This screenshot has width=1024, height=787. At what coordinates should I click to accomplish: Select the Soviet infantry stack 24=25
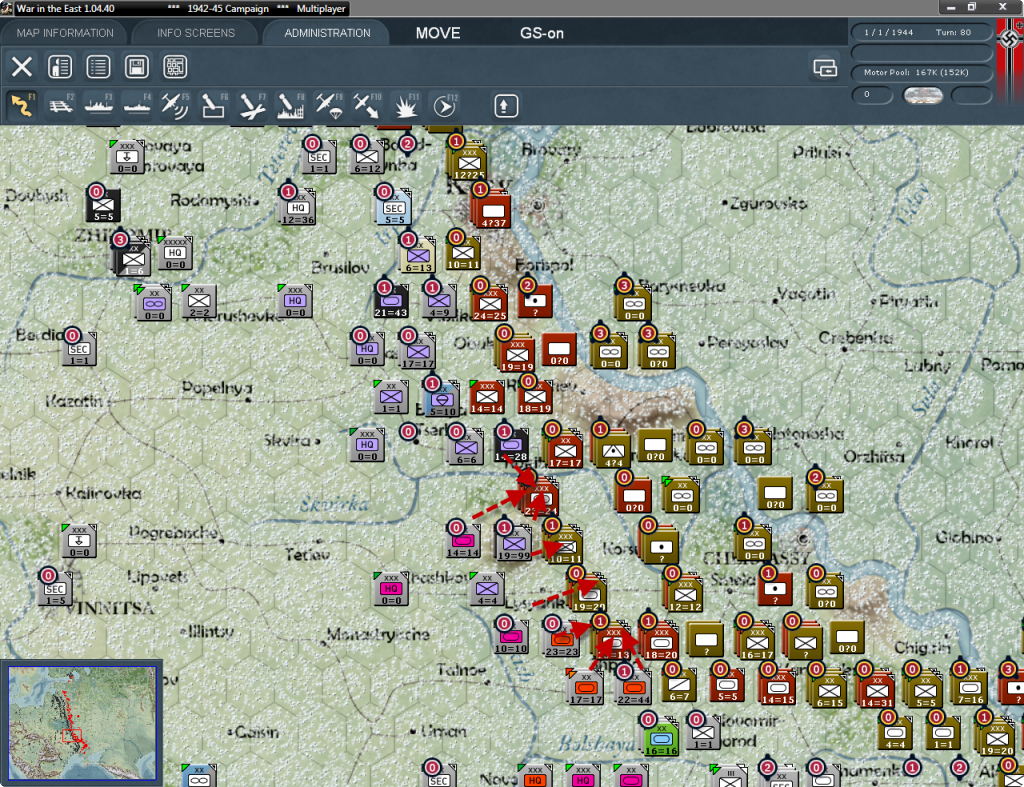click(x=490, y=304)
